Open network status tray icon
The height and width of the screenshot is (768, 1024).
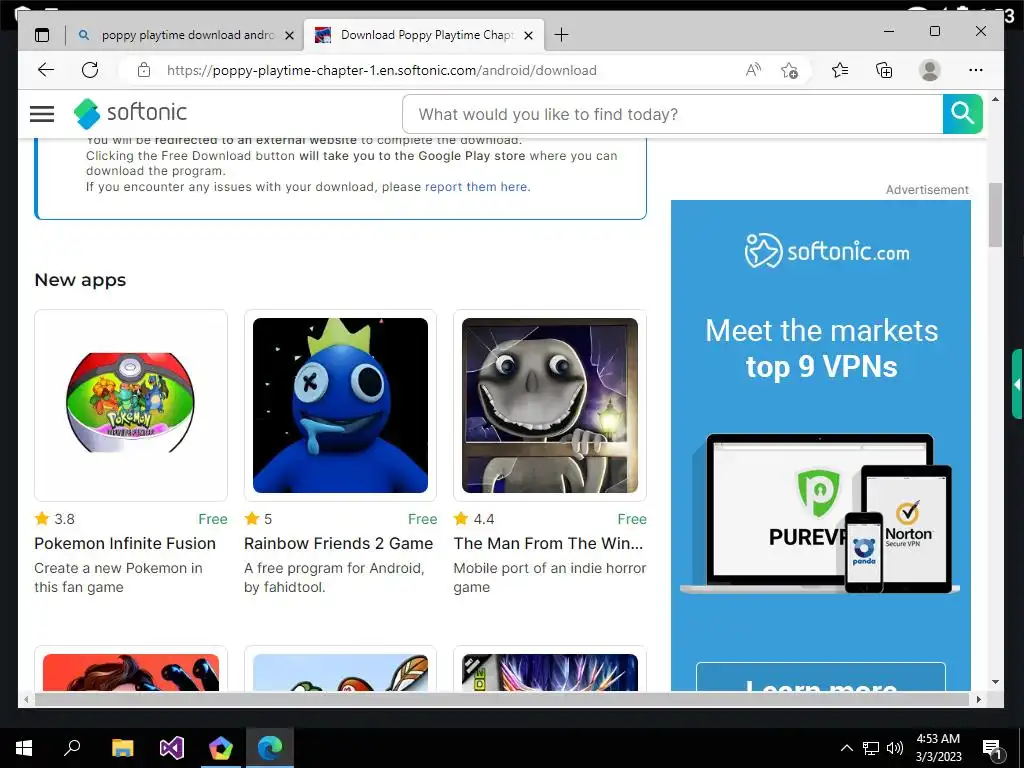click(871, 748)
